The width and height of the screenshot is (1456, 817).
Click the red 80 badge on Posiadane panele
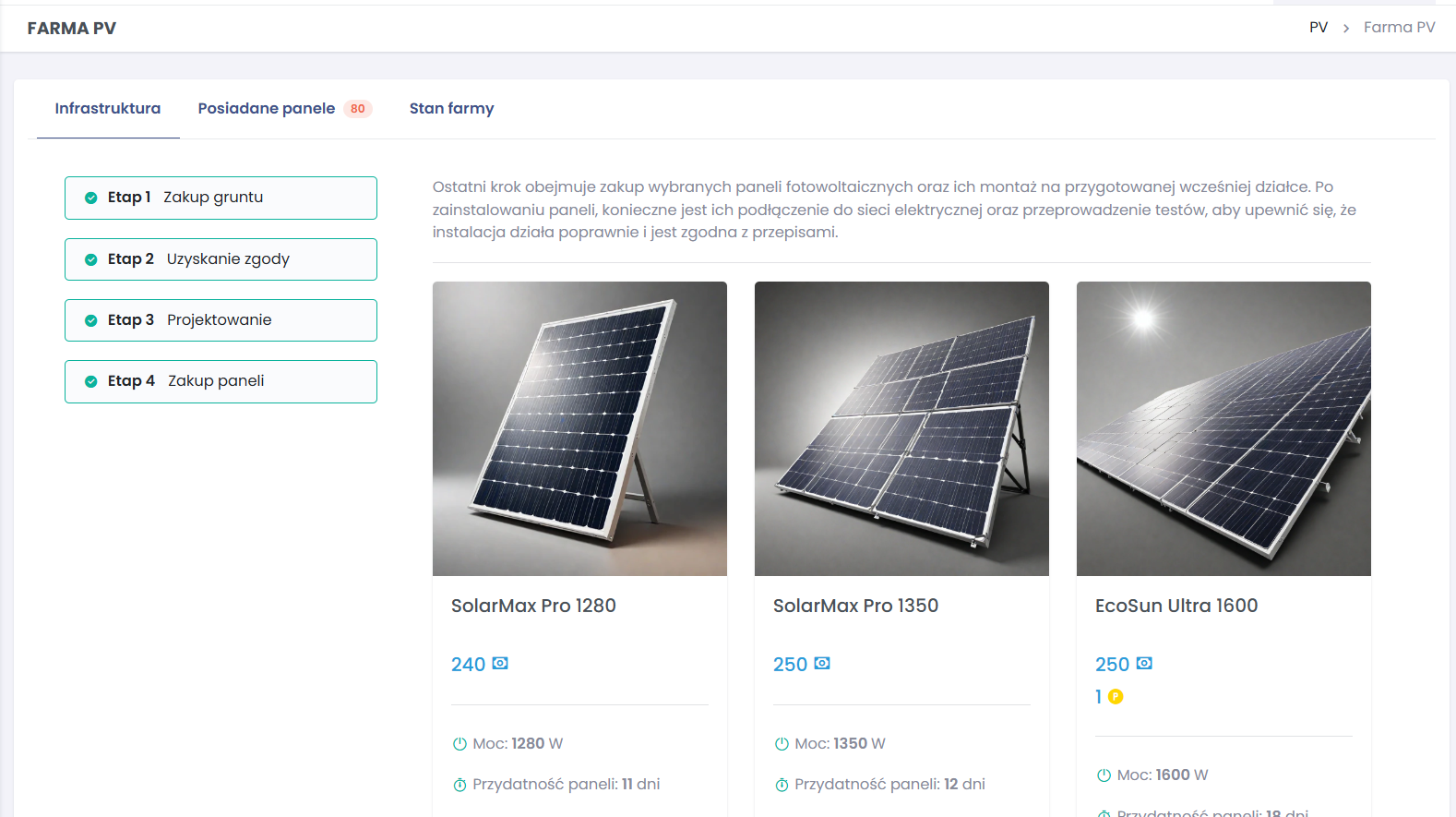point(358,109)
